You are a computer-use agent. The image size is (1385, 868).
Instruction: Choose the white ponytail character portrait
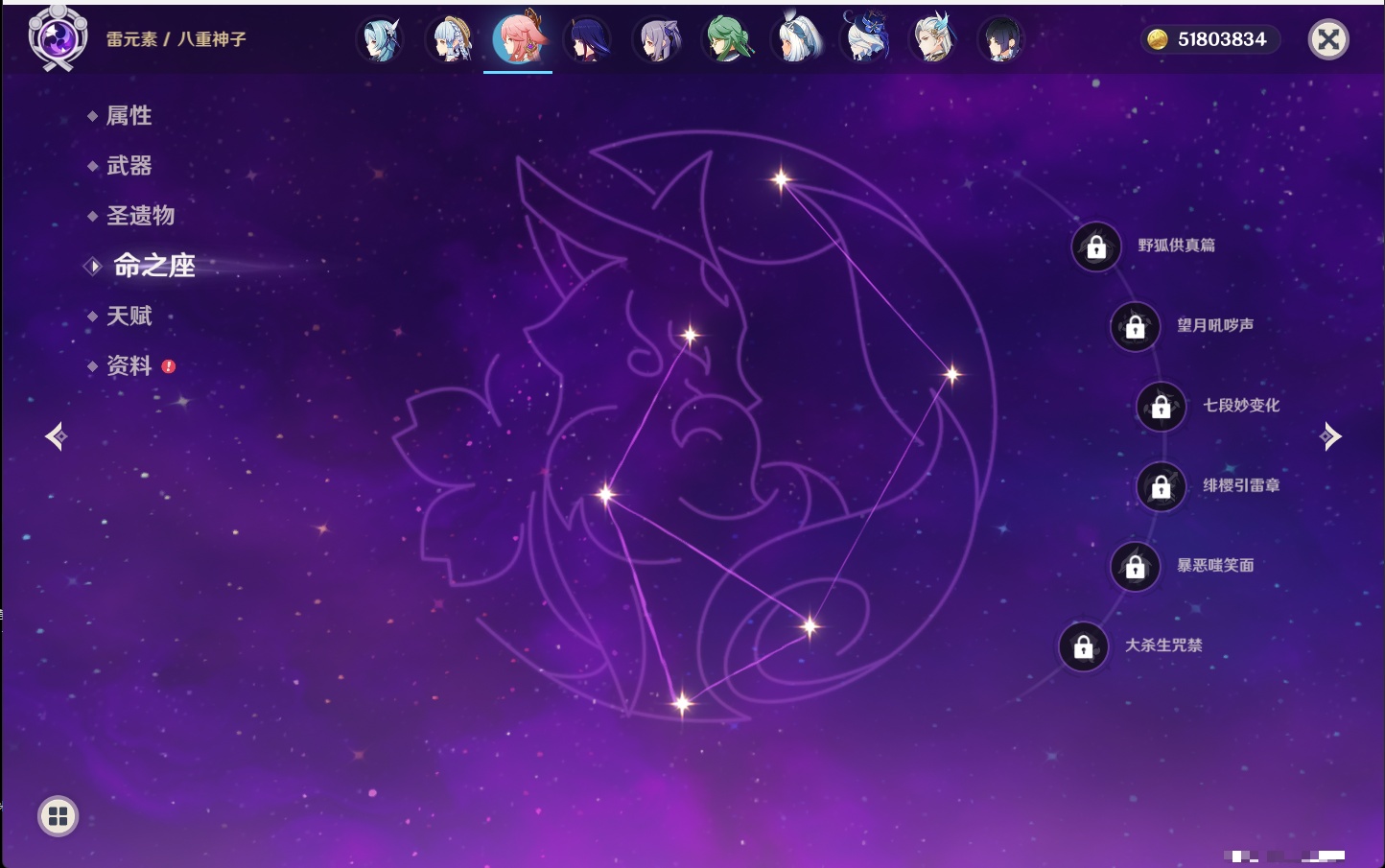[796, 40]
